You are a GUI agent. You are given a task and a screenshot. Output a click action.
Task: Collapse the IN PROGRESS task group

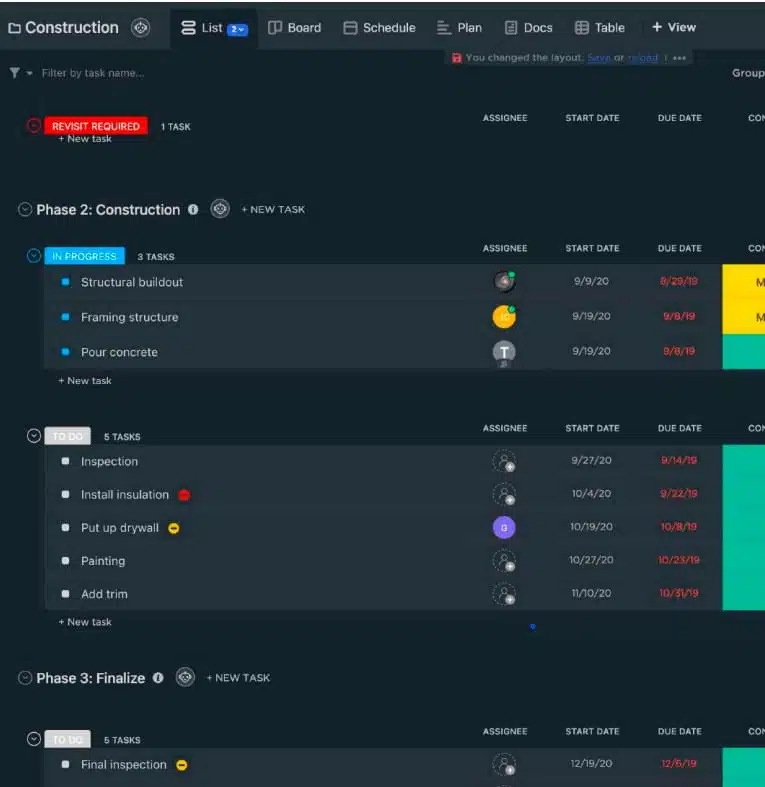[34, 256]
